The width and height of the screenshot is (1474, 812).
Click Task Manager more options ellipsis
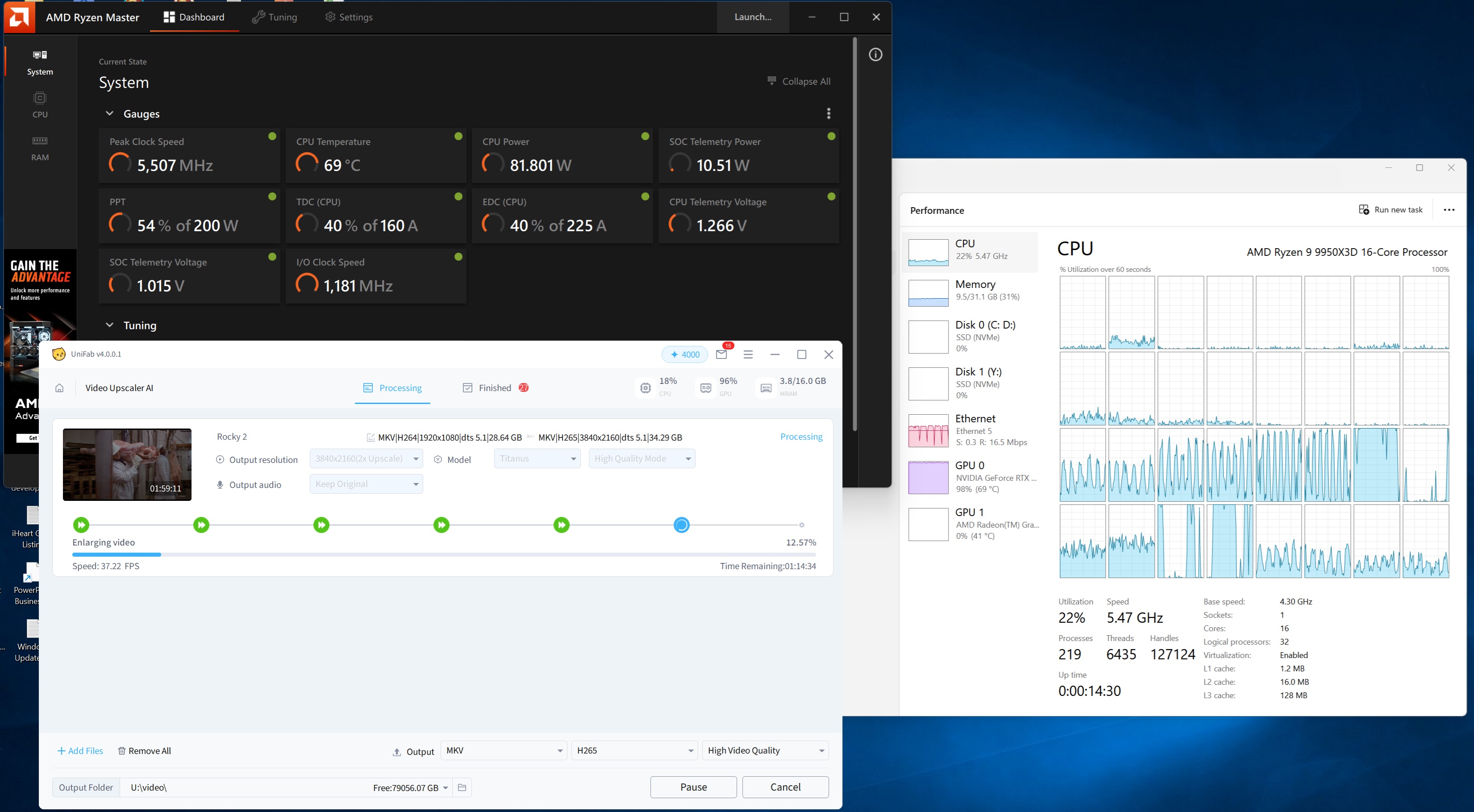[1448, 210]
